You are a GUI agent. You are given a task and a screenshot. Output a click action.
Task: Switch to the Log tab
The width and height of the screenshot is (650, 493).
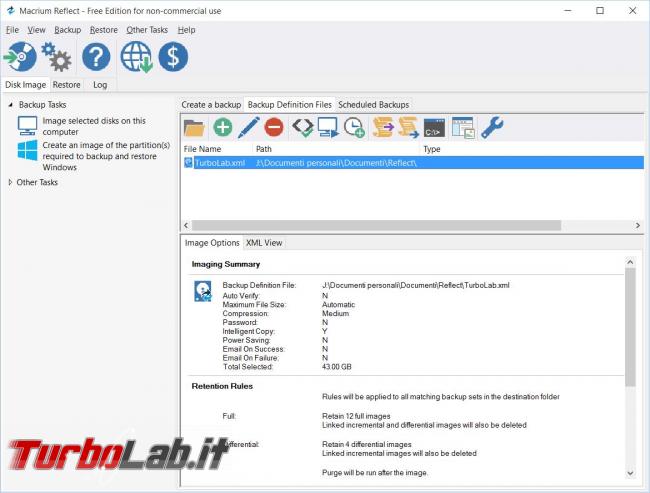point(100,85)
